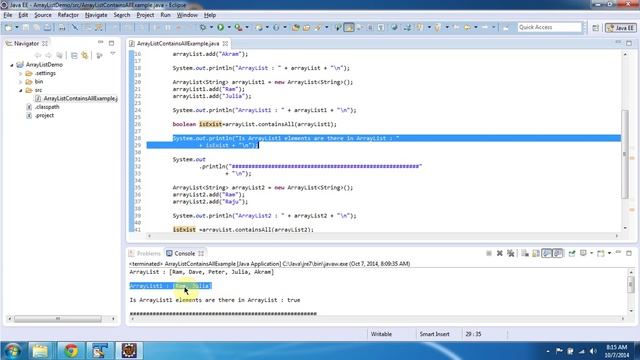The height and width of the screenshot is (360, 640).
Task: Select ArrayListContainsAllExample.java in Navigator
Action: coord(77,98)
